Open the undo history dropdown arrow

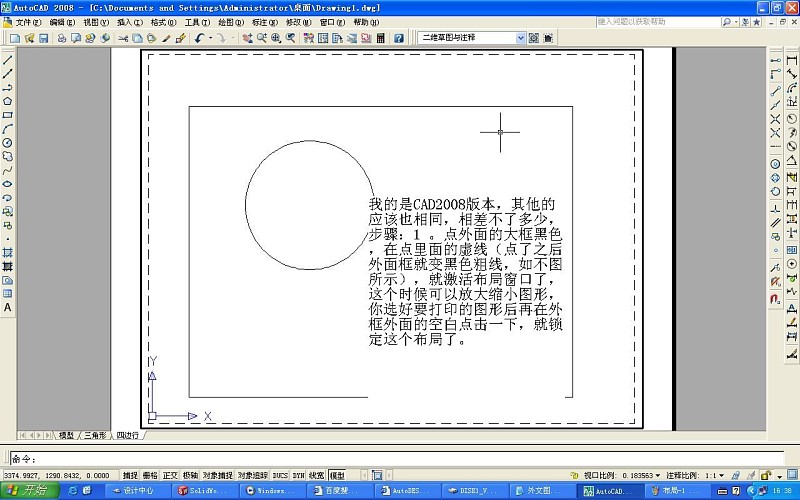[x=210, y=38]
